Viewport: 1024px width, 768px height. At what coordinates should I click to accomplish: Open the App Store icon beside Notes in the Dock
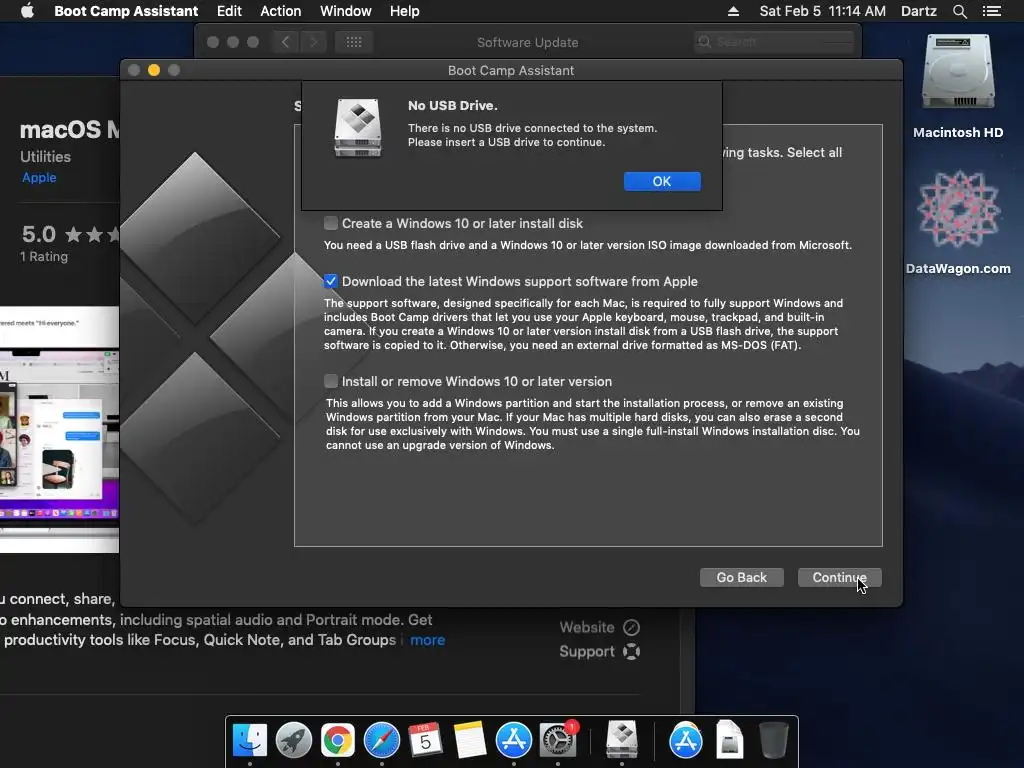point(514,740)
